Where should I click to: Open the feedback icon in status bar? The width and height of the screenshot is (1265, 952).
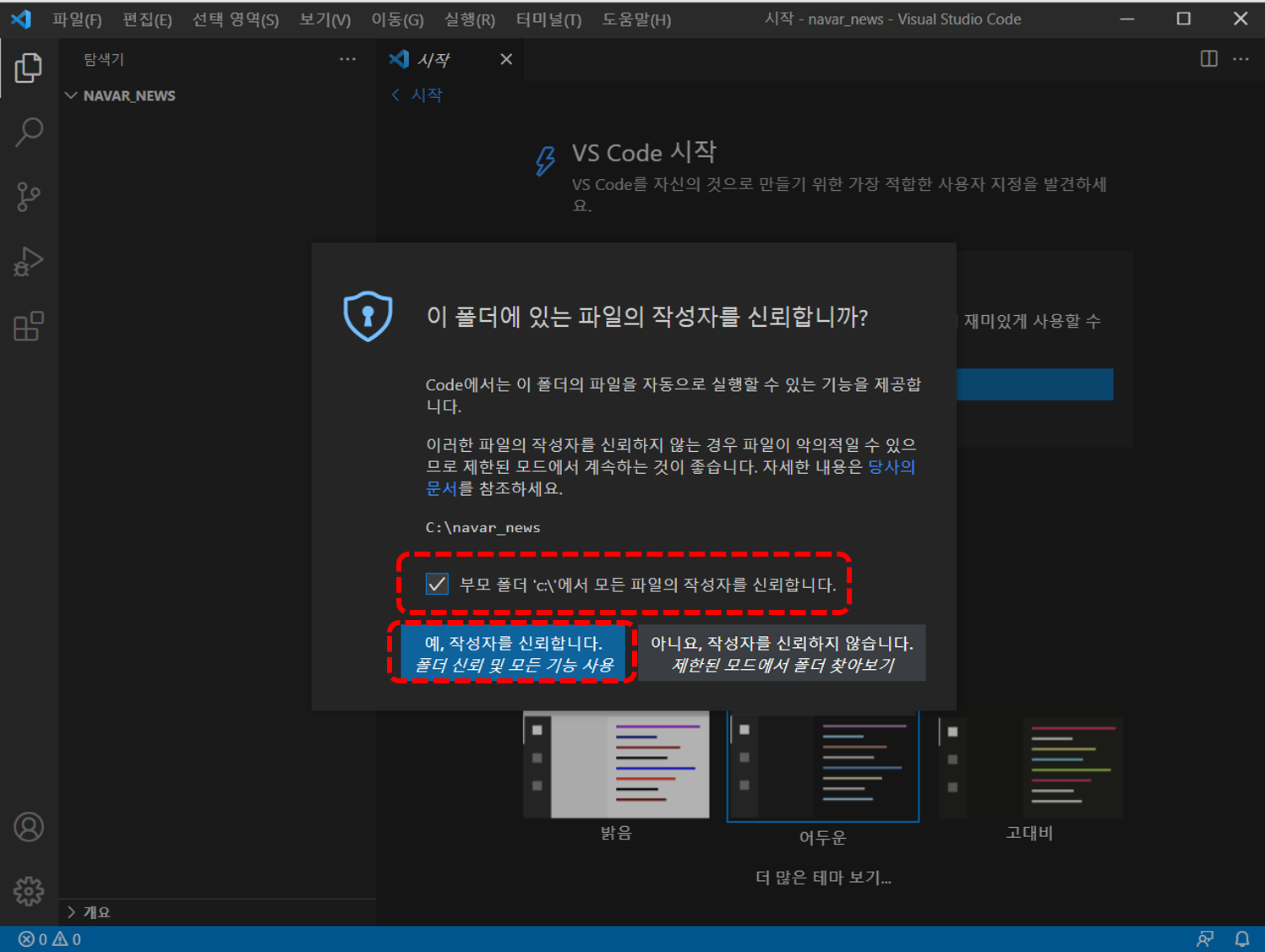1205,939
